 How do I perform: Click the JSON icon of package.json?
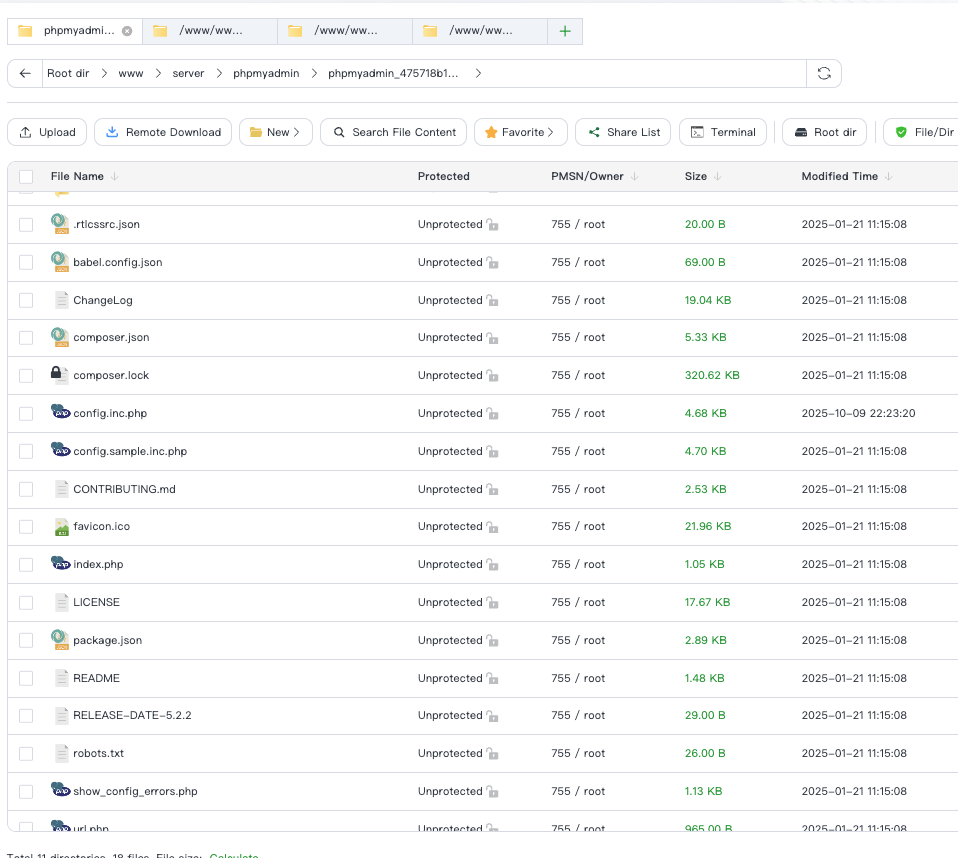[x=60, y=640]
